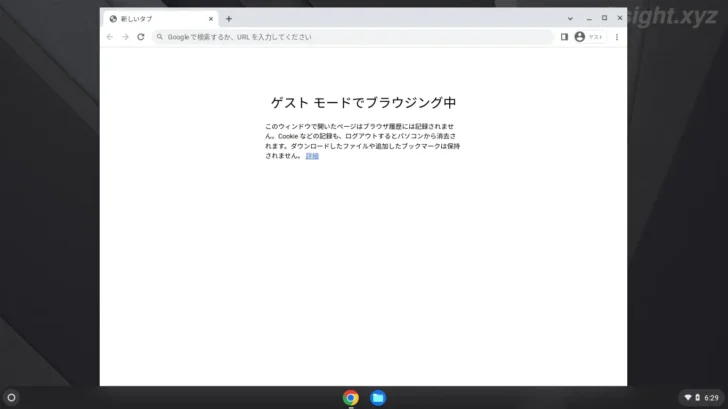This screenshot has height=409, width=728.
Task: Close the 新しいタブ tab
Action: 211,19
